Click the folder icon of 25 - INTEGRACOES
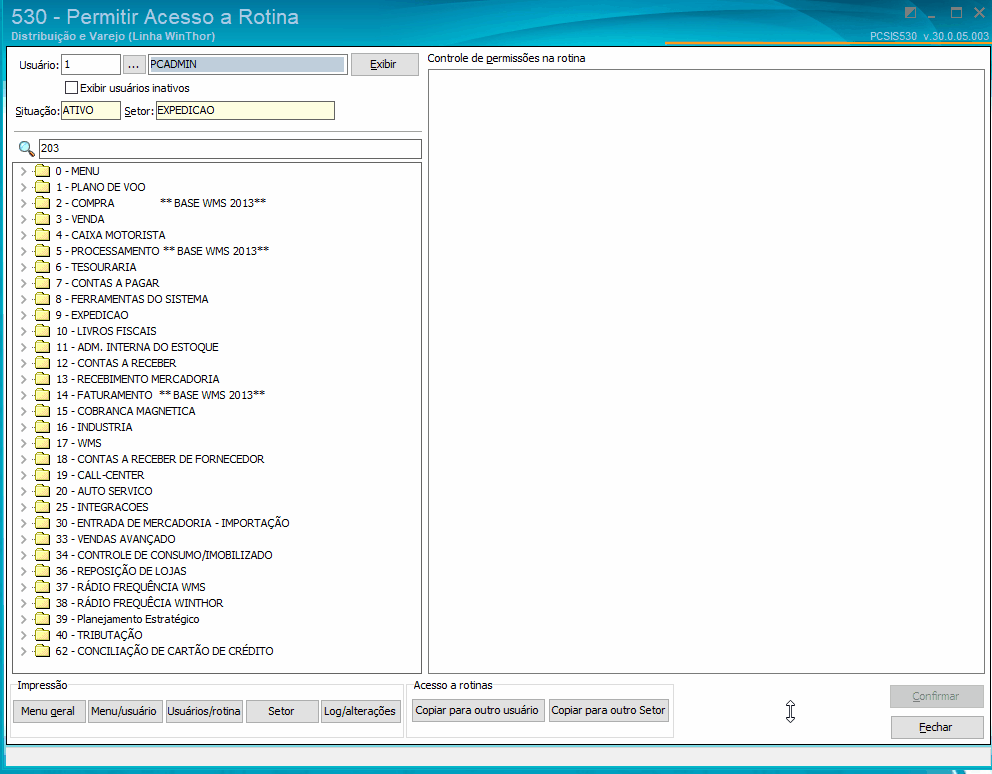This screenshot has width=992, height=774. point(42,507)
